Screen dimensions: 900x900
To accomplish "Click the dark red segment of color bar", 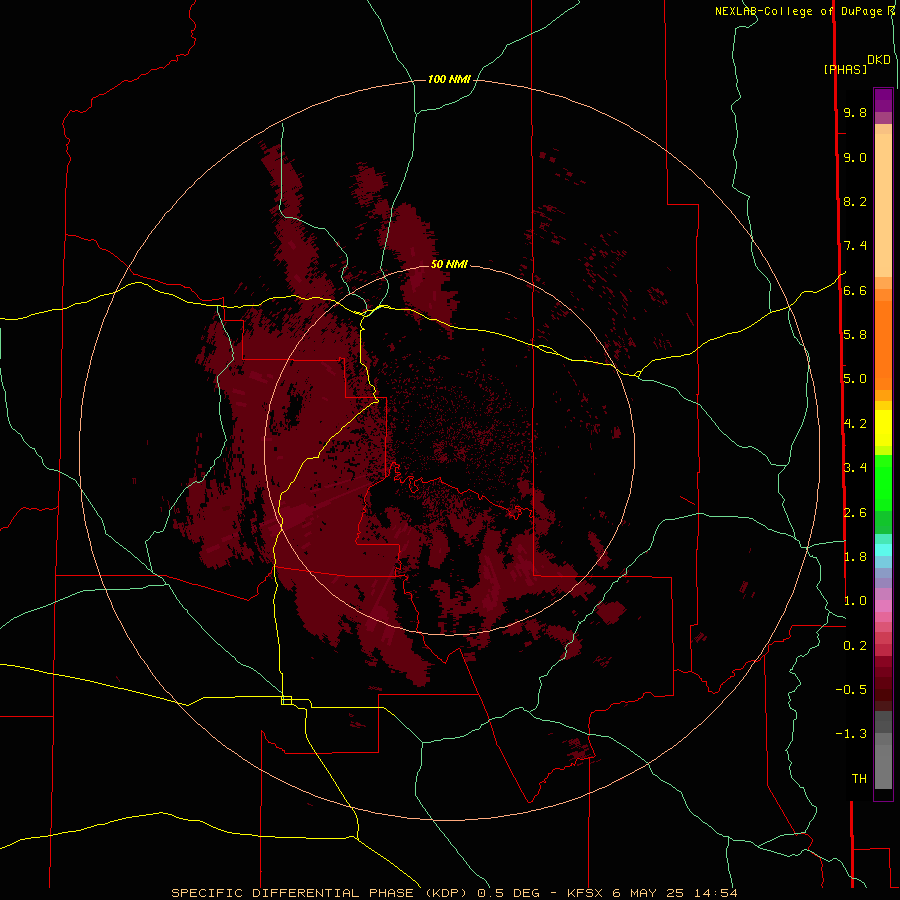I will tap(883, 683).
